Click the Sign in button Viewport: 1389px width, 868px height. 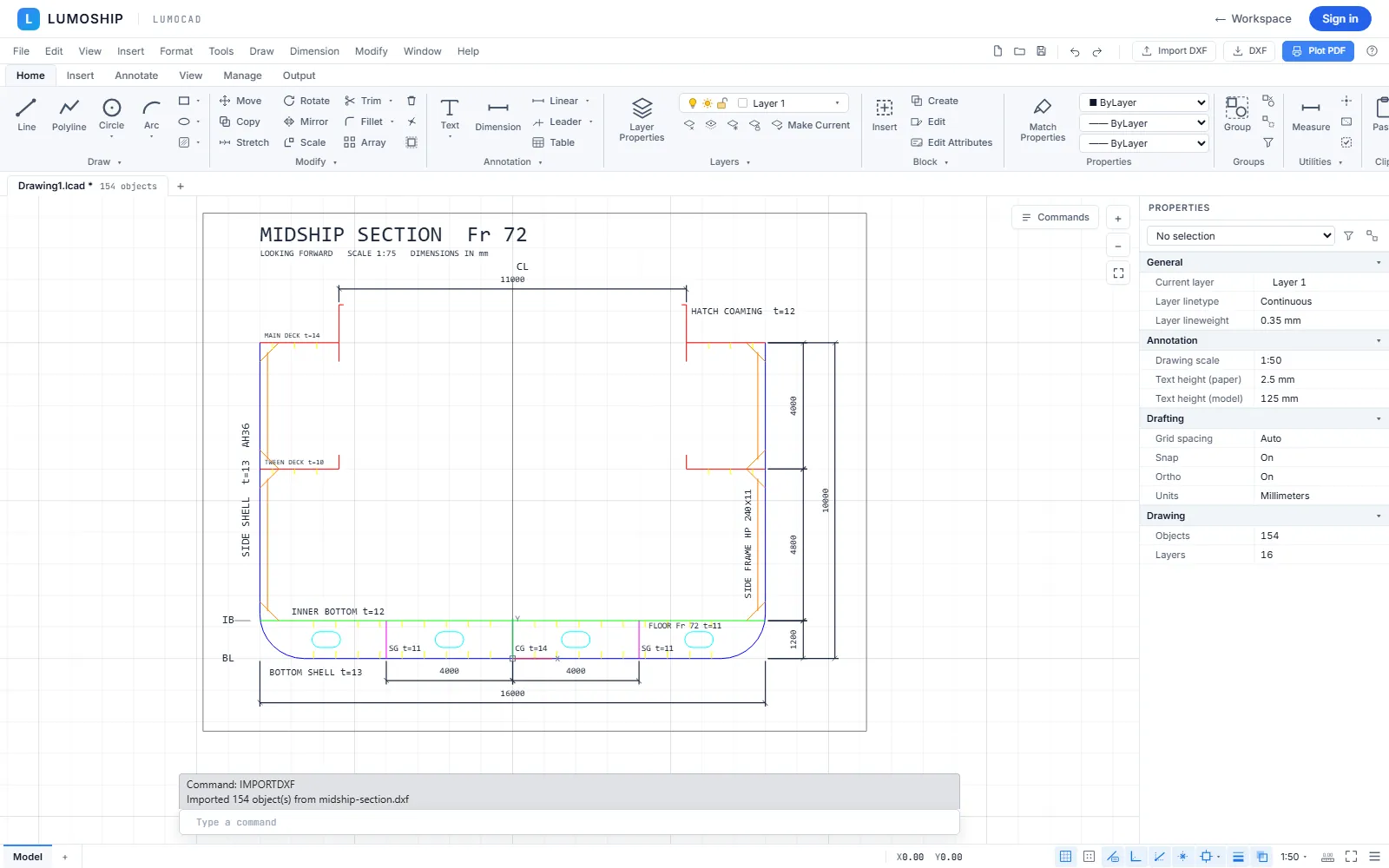[x=1340, y=18]
